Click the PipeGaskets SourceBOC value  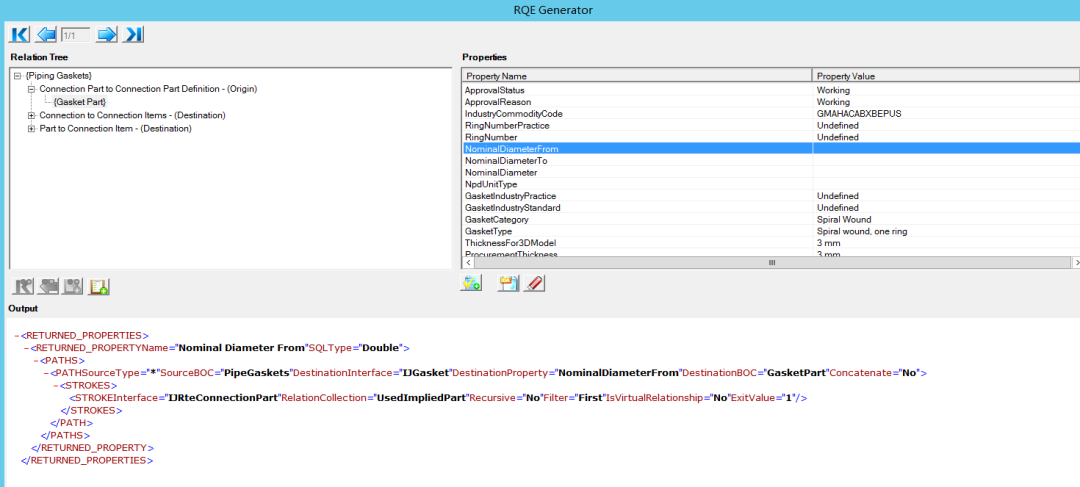tap(256, 373)
